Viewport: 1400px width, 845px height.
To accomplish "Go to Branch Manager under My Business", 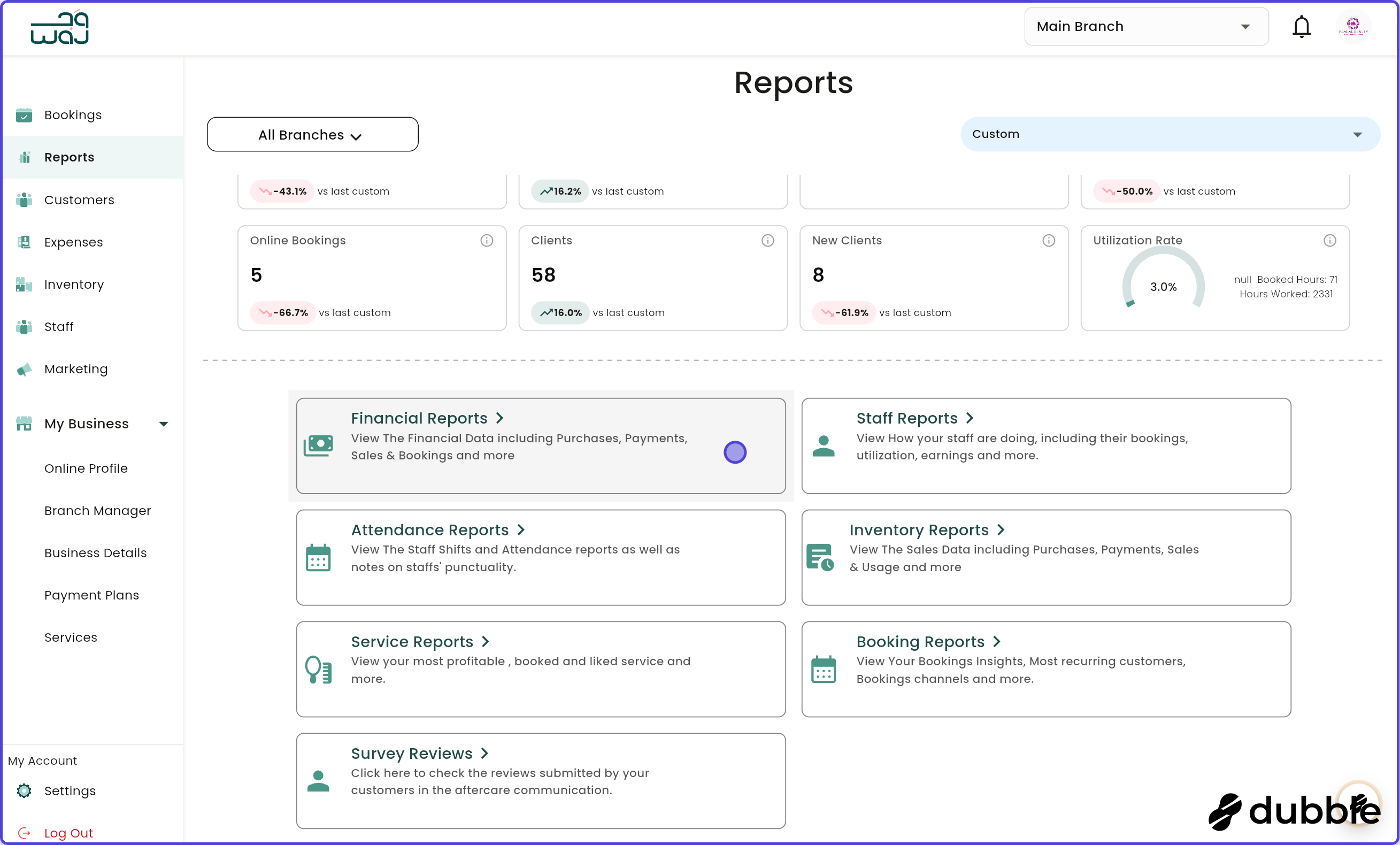I will pos(98,511).
